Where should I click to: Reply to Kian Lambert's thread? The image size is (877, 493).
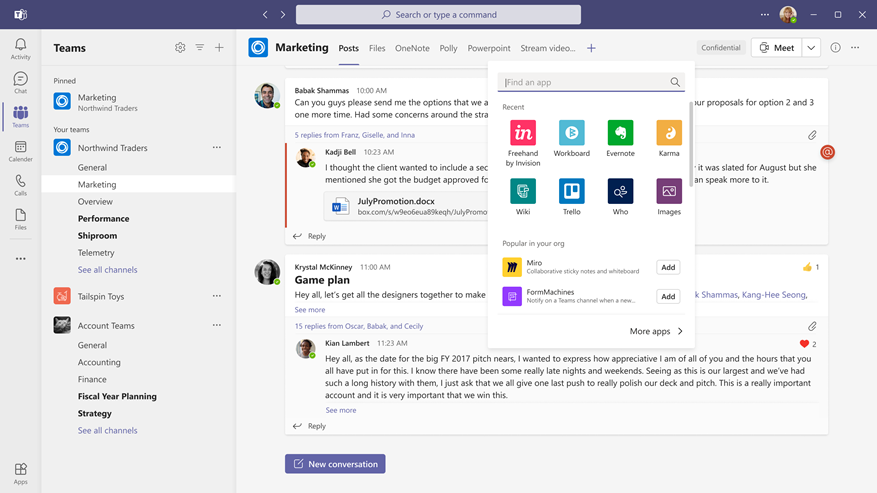[310, 426]
